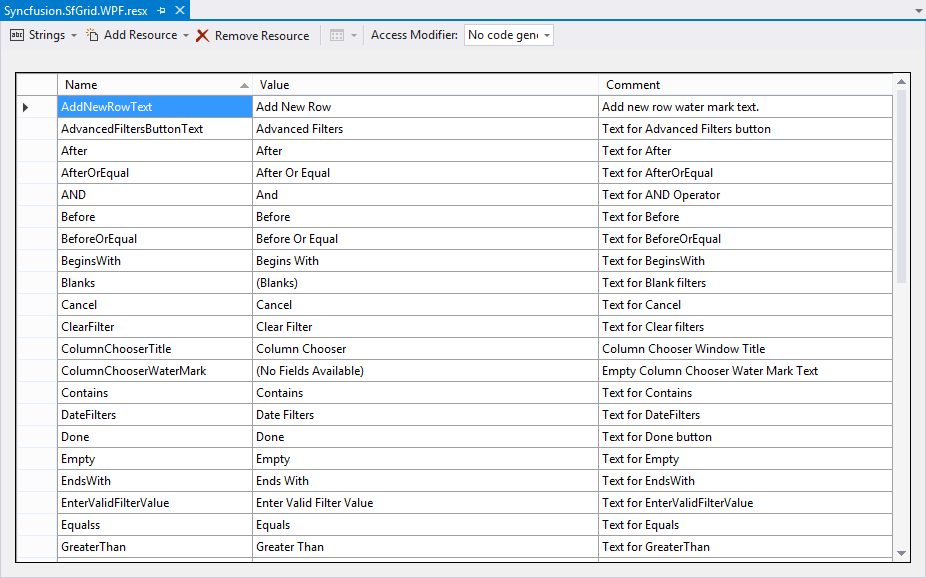Click 'Text for BeforeOrEqual' comment cell
Image resolution: width=926 pixels, height=578 pixels.
click(745, 239)
